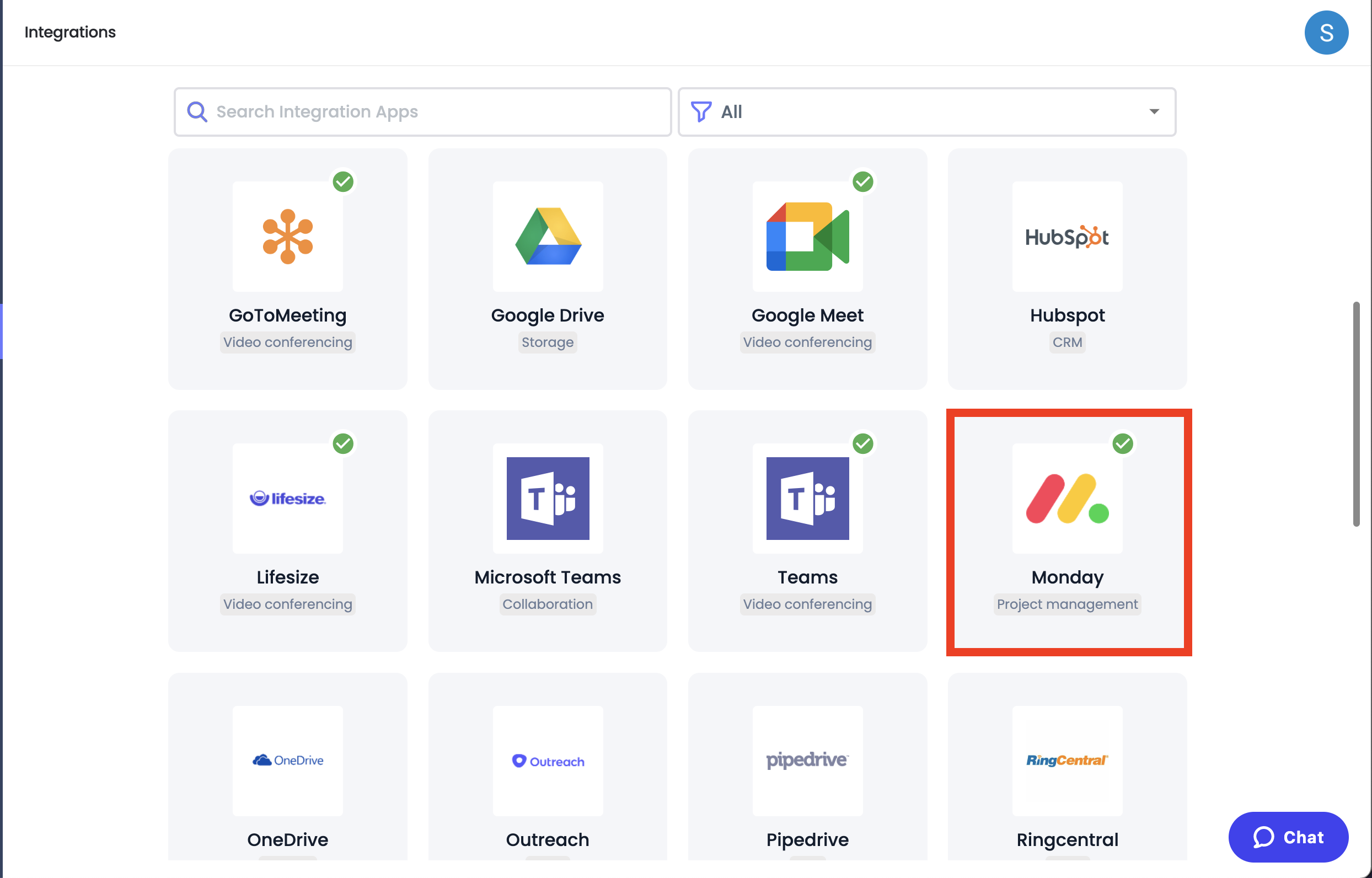Click the filter funnel icon
1372x878 pixels.
point(701,112)
